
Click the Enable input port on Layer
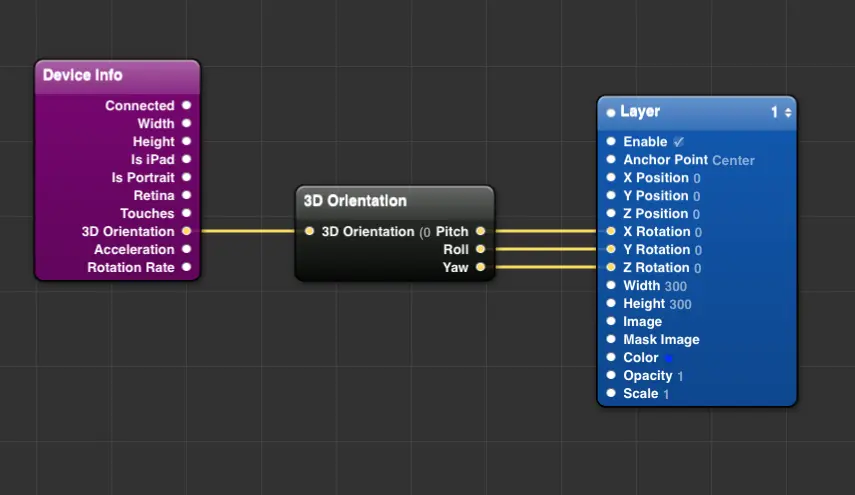611,141
